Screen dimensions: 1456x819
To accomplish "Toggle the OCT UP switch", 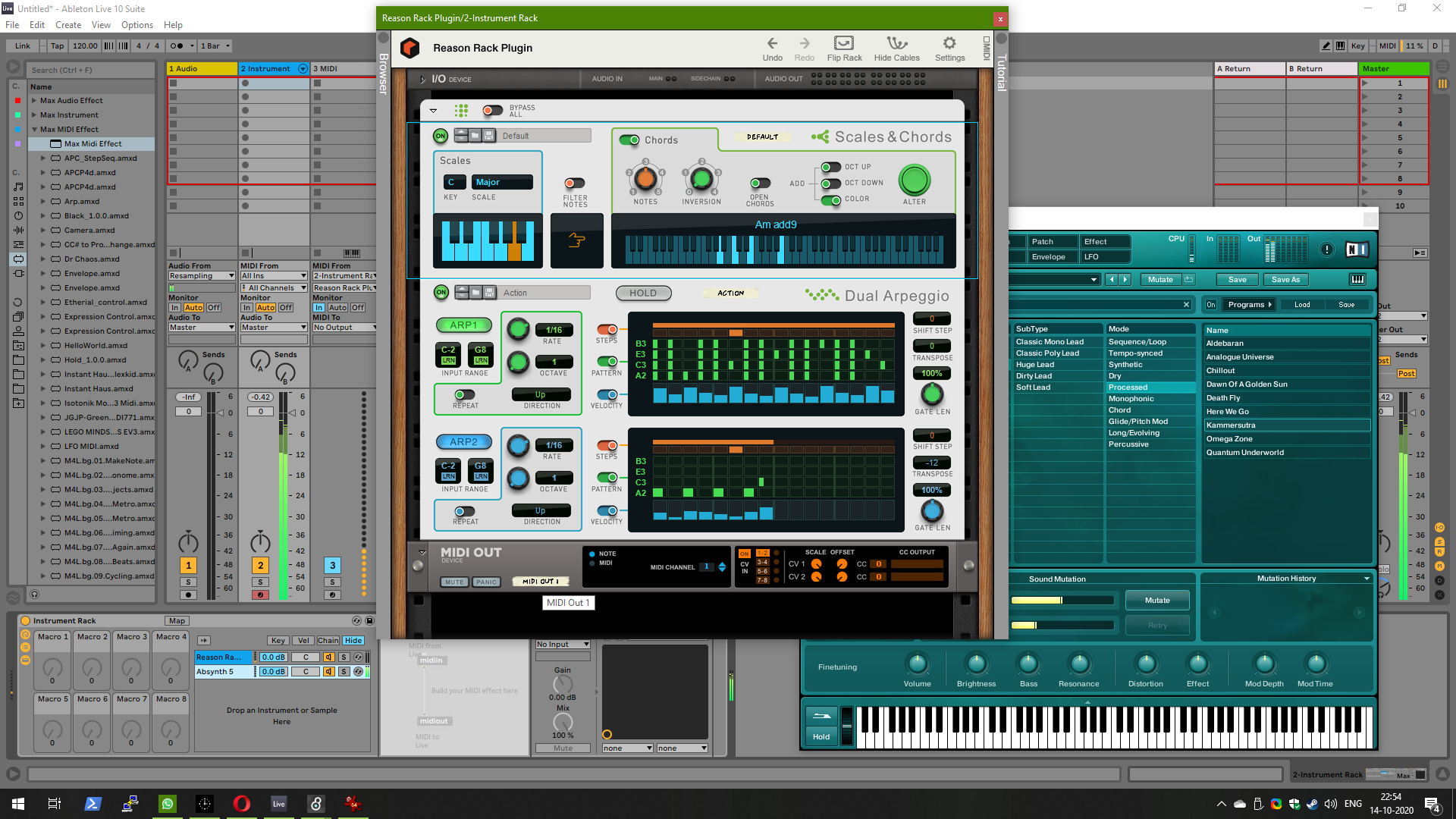I will pos(831,167).
